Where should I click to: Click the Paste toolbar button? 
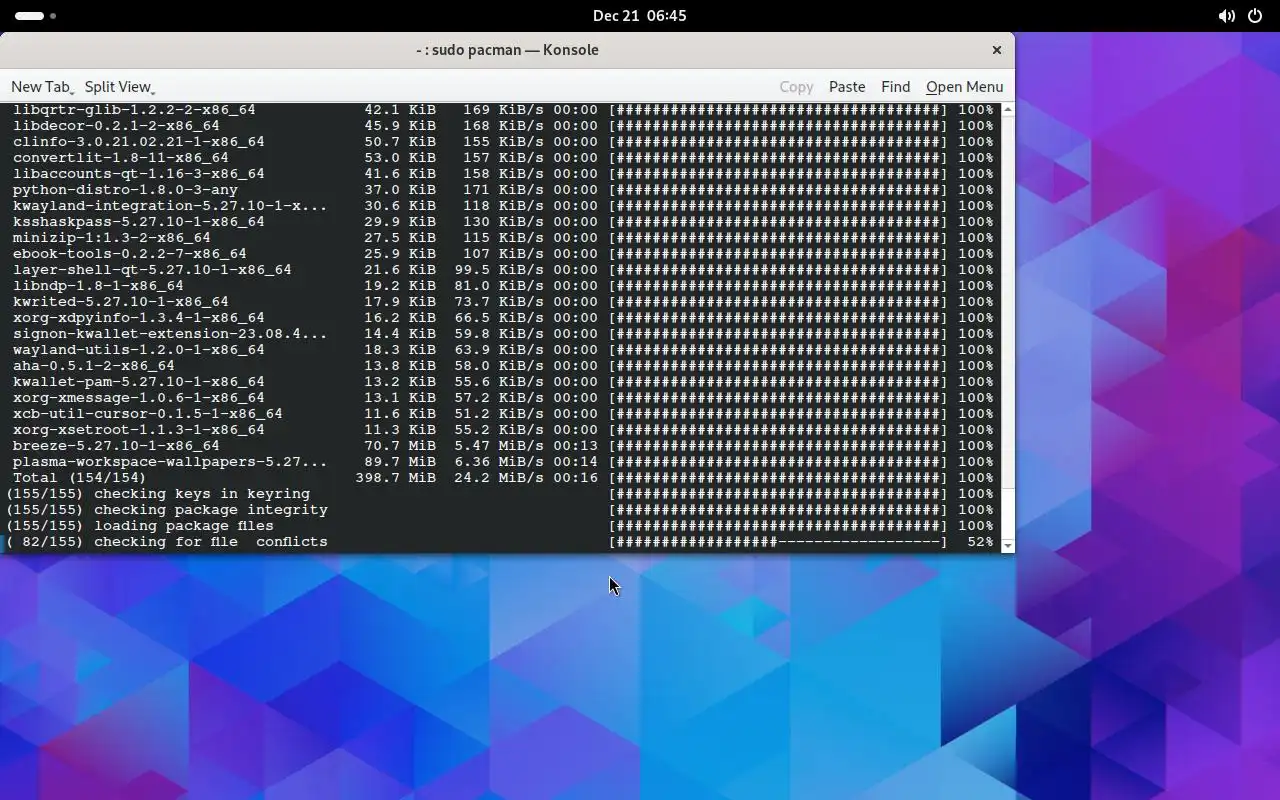coord(847,87)
